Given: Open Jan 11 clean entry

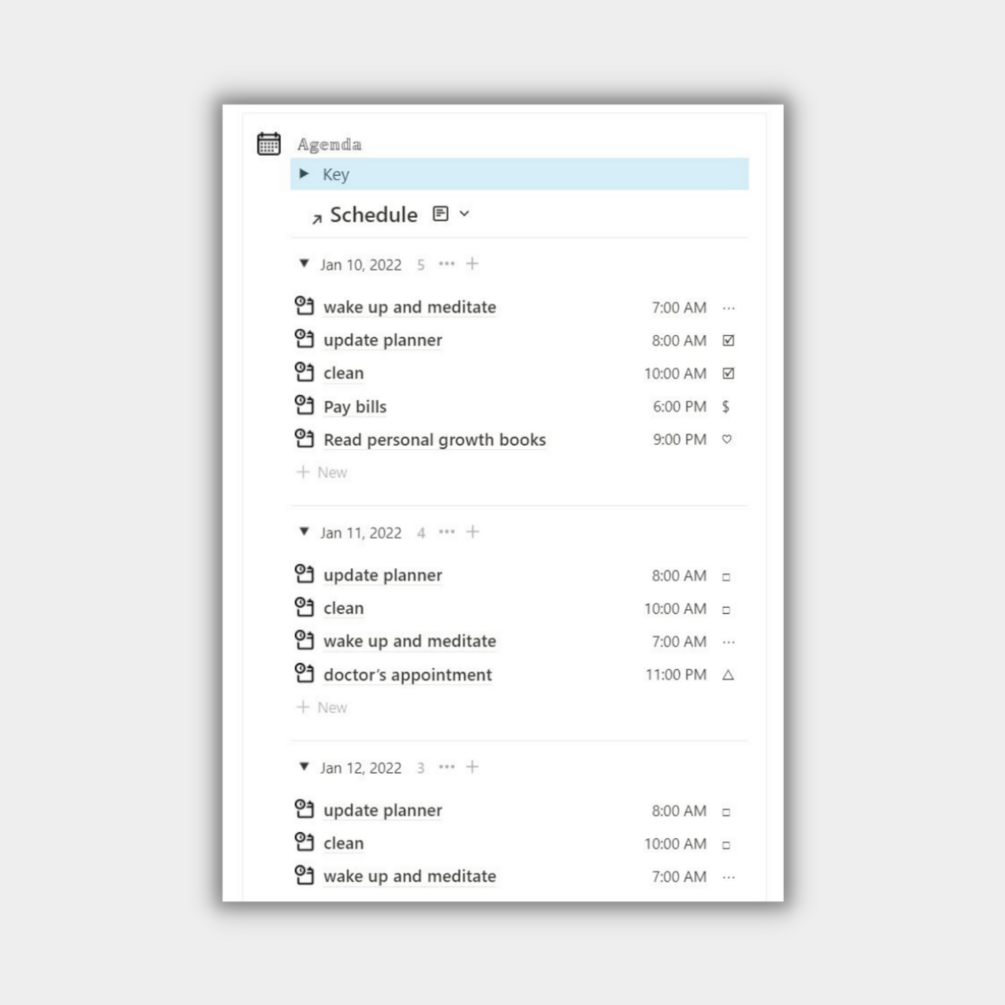Looking at the screenshot, I should (344, 608).
